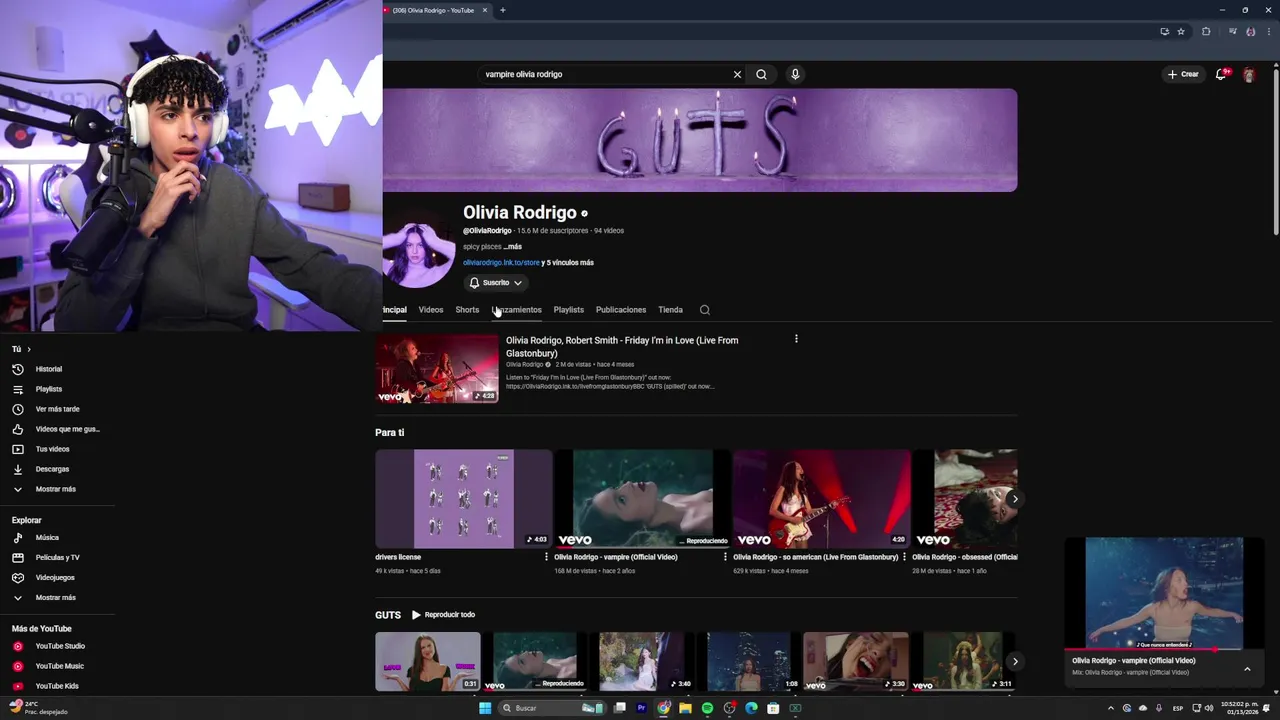Open the drivers license video thumbnail
The width and height of the screenshot is (1280, 720).
click(464, 498)
